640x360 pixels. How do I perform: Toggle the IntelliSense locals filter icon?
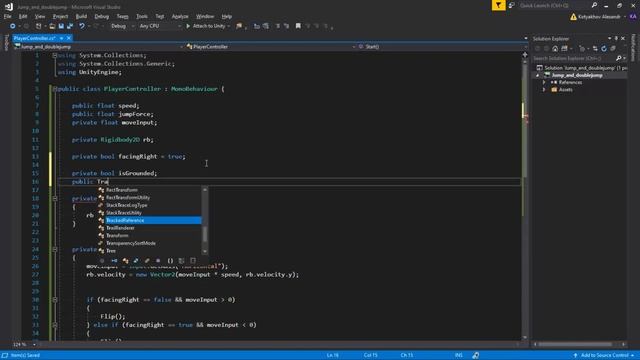tap(102, 260)
